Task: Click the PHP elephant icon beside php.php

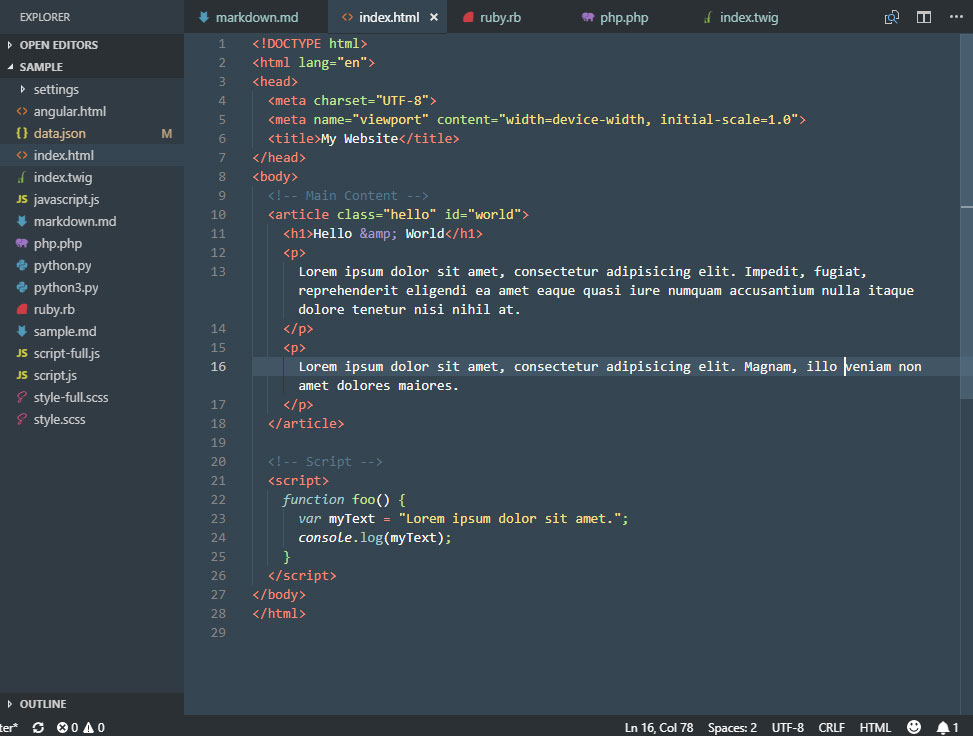Action: click(x=22, y=243)
